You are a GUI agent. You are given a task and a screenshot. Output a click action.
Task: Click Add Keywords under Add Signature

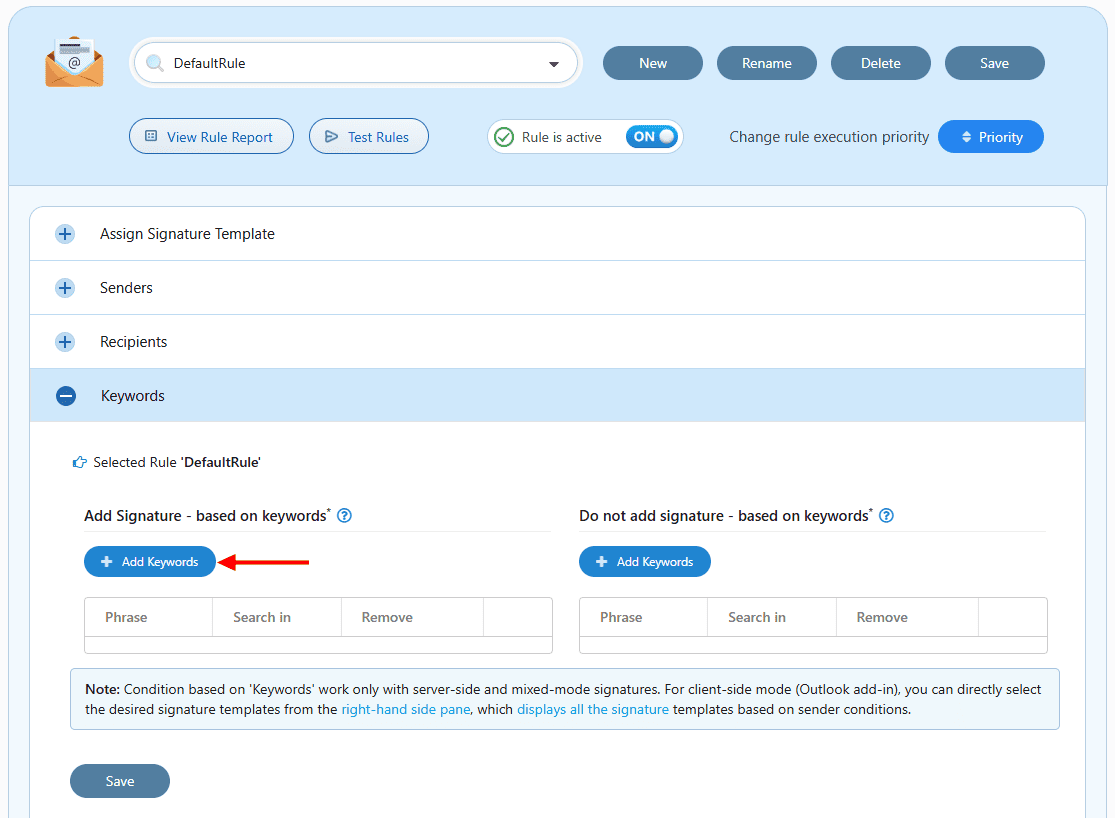tap(150, 562)
